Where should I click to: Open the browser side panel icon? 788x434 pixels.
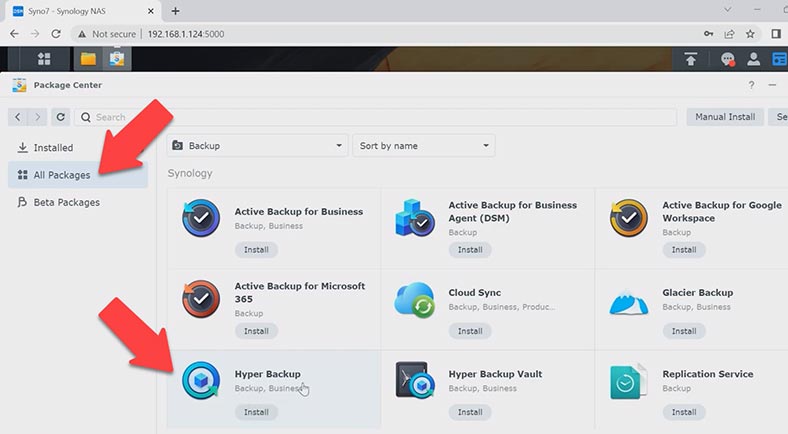(776, 34)
